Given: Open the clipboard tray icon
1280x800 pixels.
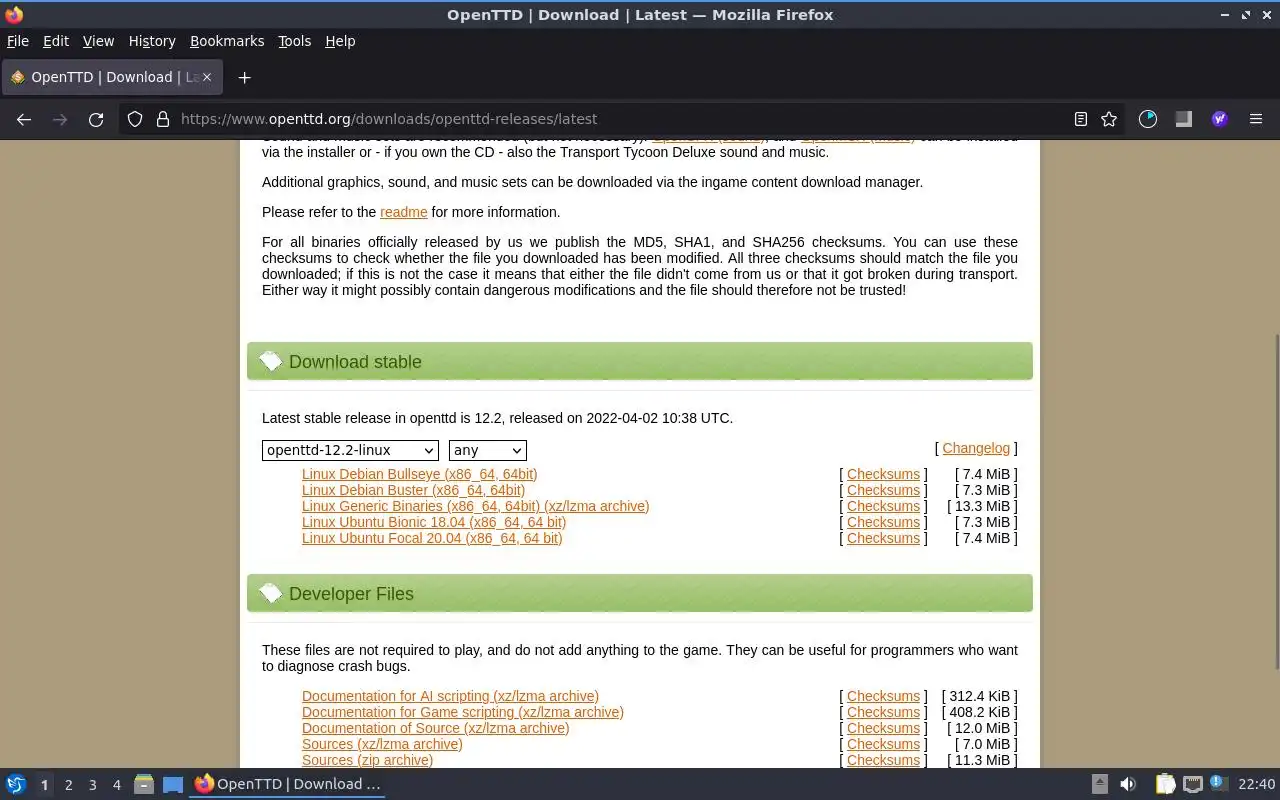Looking at the screenshot, I should (x=1165, y=784).
